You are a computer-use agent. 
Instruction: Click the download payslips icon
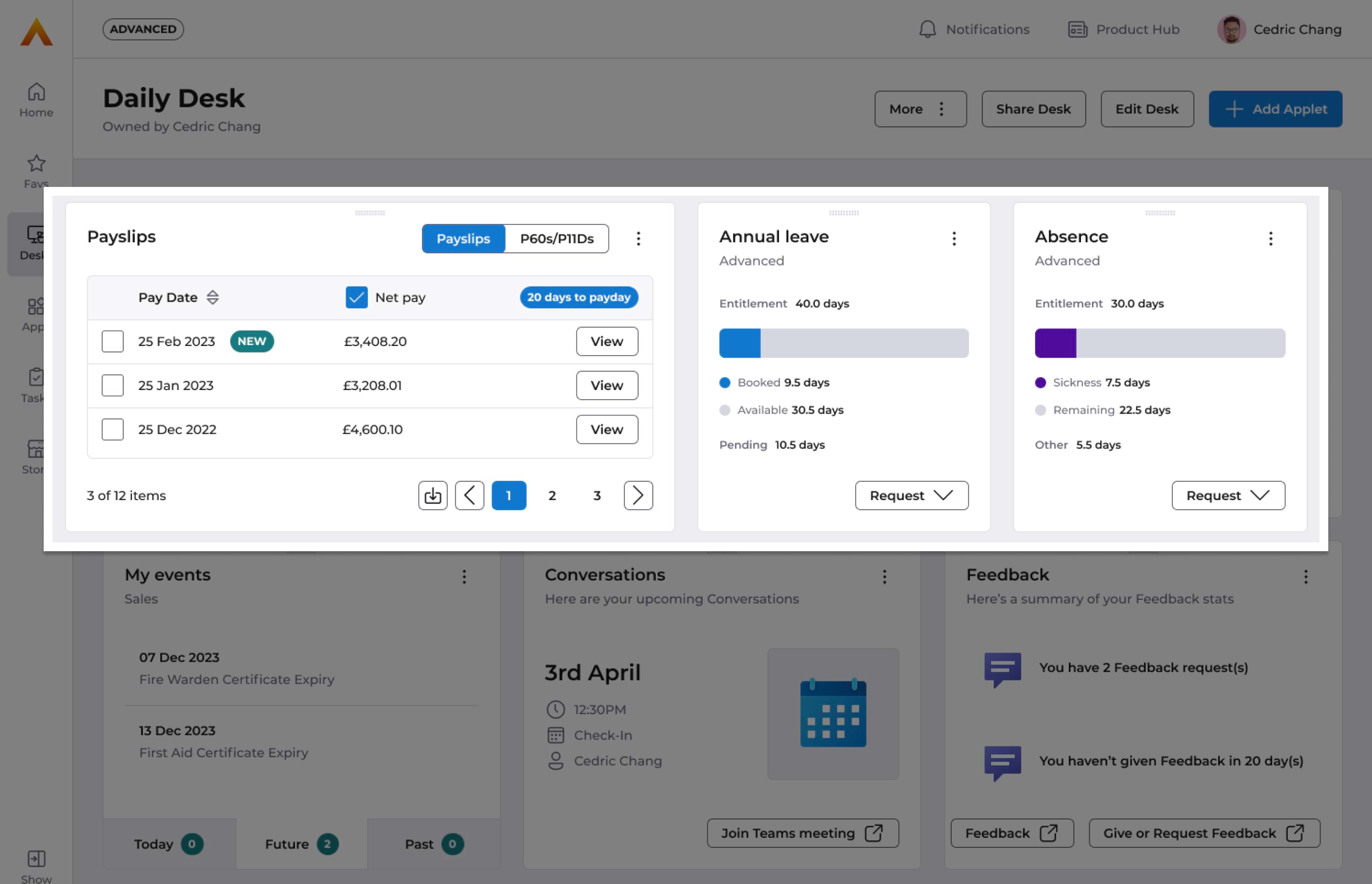(x=433, y=495)
